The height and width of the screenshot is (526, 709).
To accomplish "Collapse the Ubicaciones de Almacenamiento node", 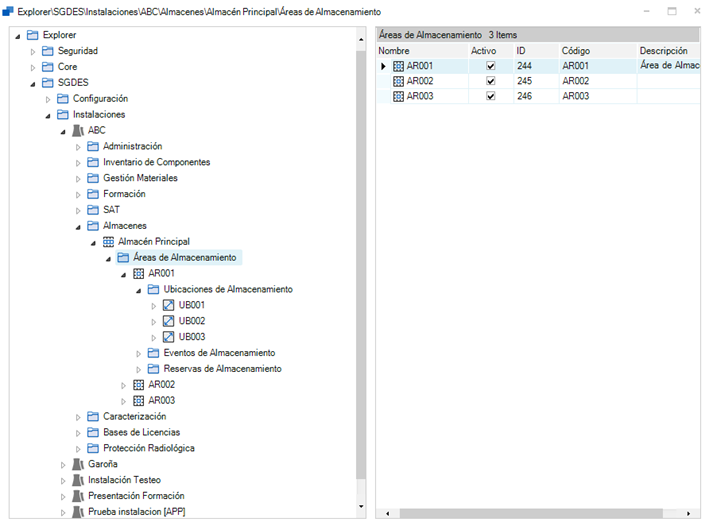I will click(139, 290).
